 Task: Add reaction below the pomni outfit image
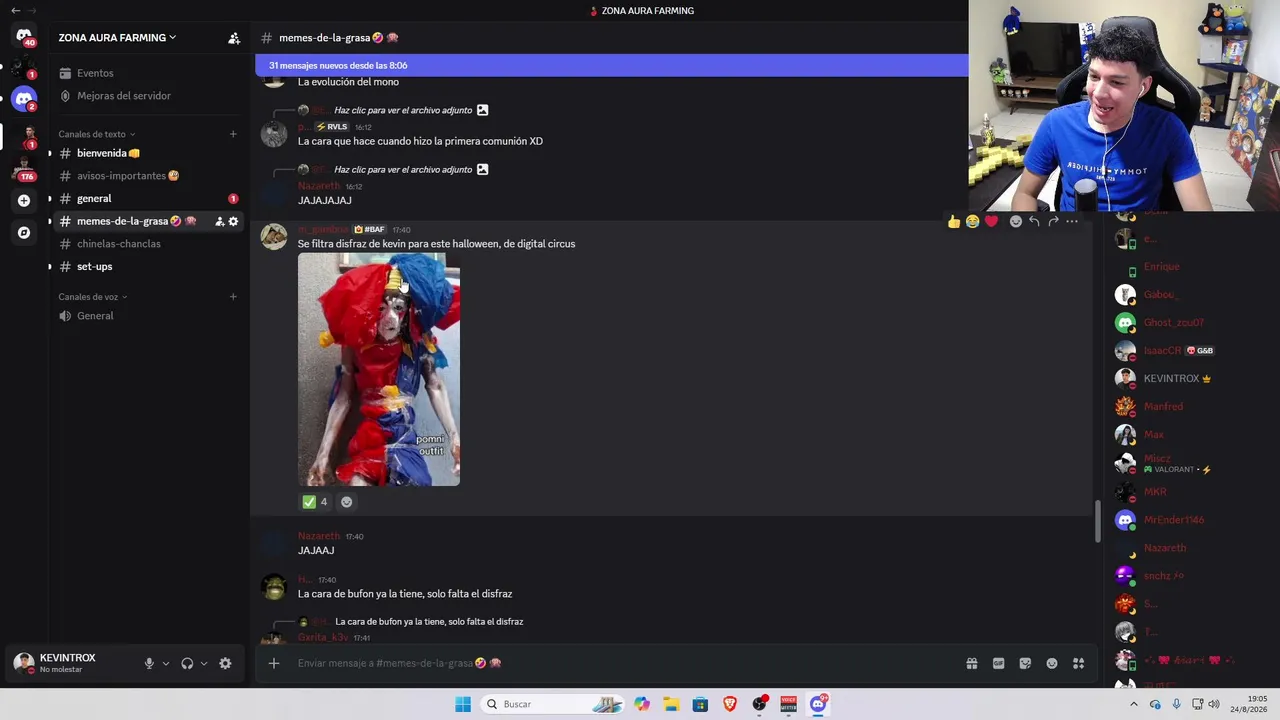[x=347, y=502]
